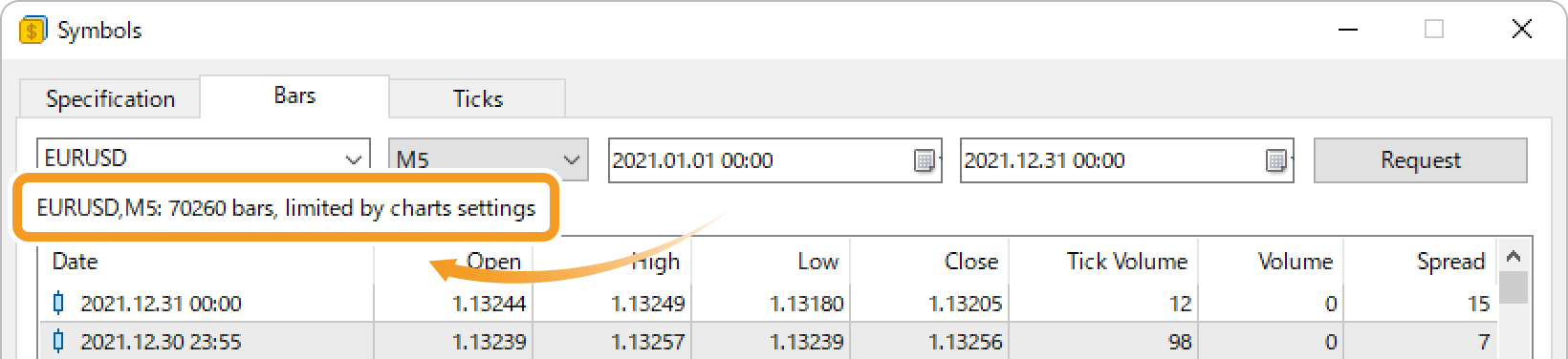Click the open price 1.13244

coord(489,304)
